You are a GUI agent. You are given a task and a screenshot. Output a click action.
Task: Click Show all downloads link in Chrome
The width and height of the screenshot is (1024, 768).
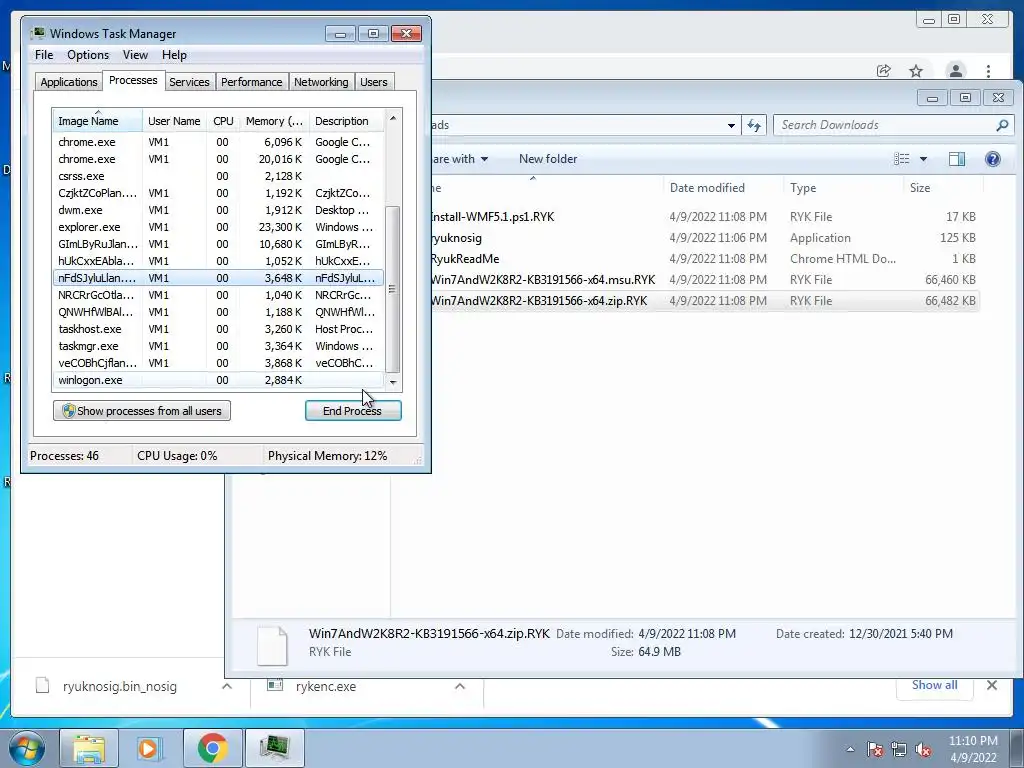pyautogui.click(x=935, y=685)
